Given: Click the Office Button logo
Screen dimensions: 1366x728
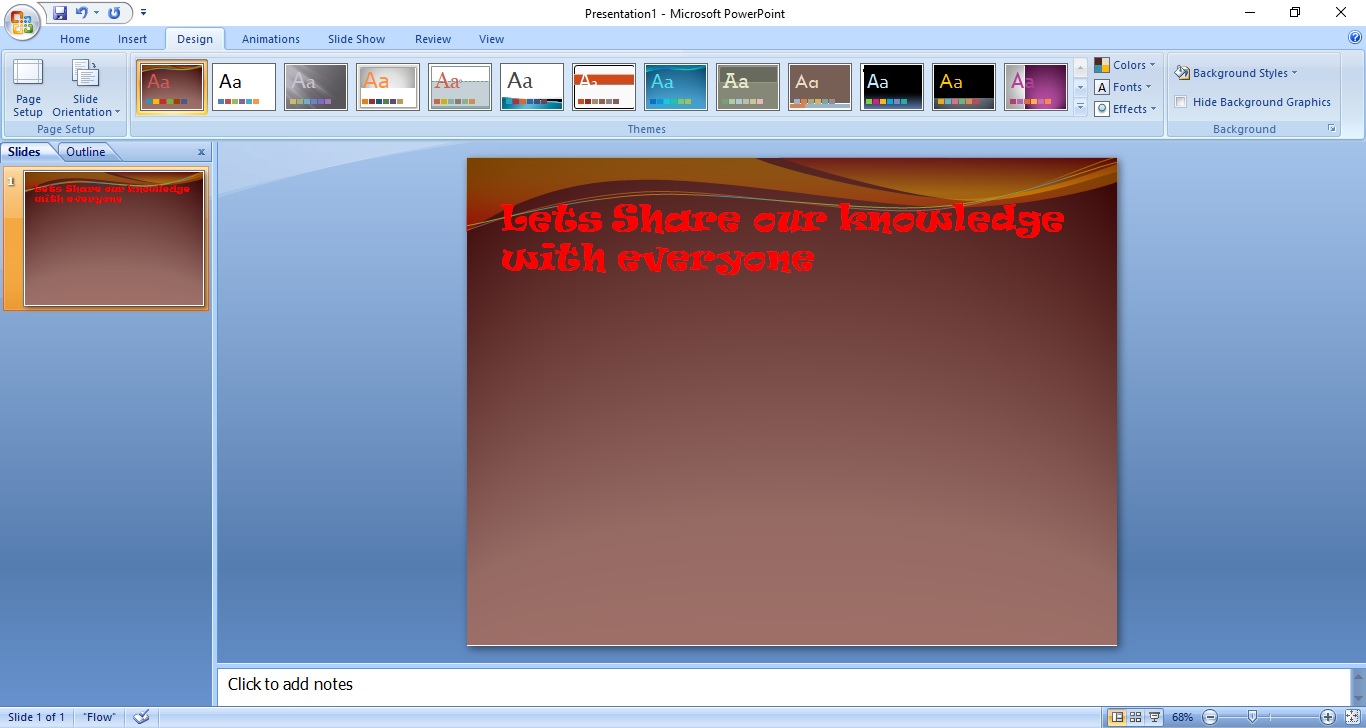Looking at the screenshot, I should click(x=22, y=21).
